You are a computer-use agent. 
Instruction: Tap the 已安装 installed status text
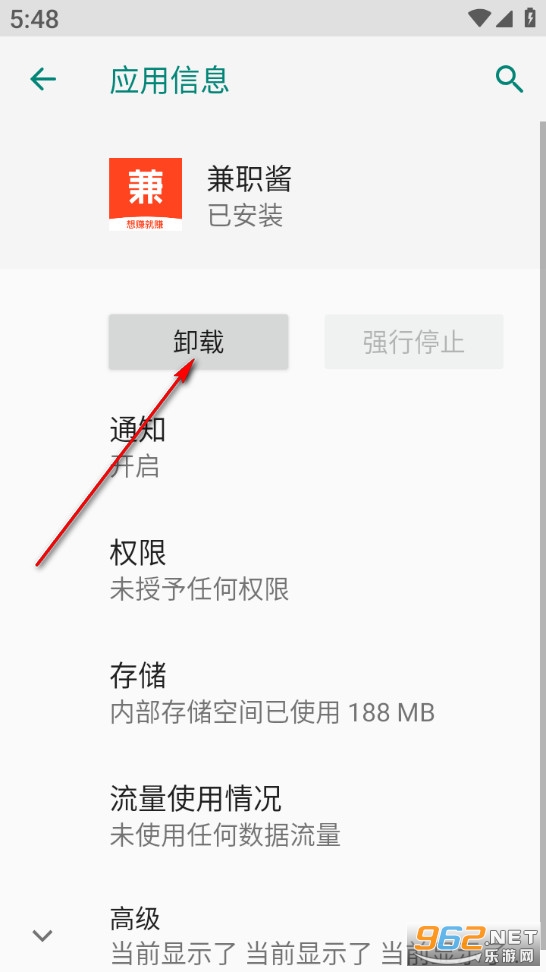pyautogui.click(x=245, y=215)
